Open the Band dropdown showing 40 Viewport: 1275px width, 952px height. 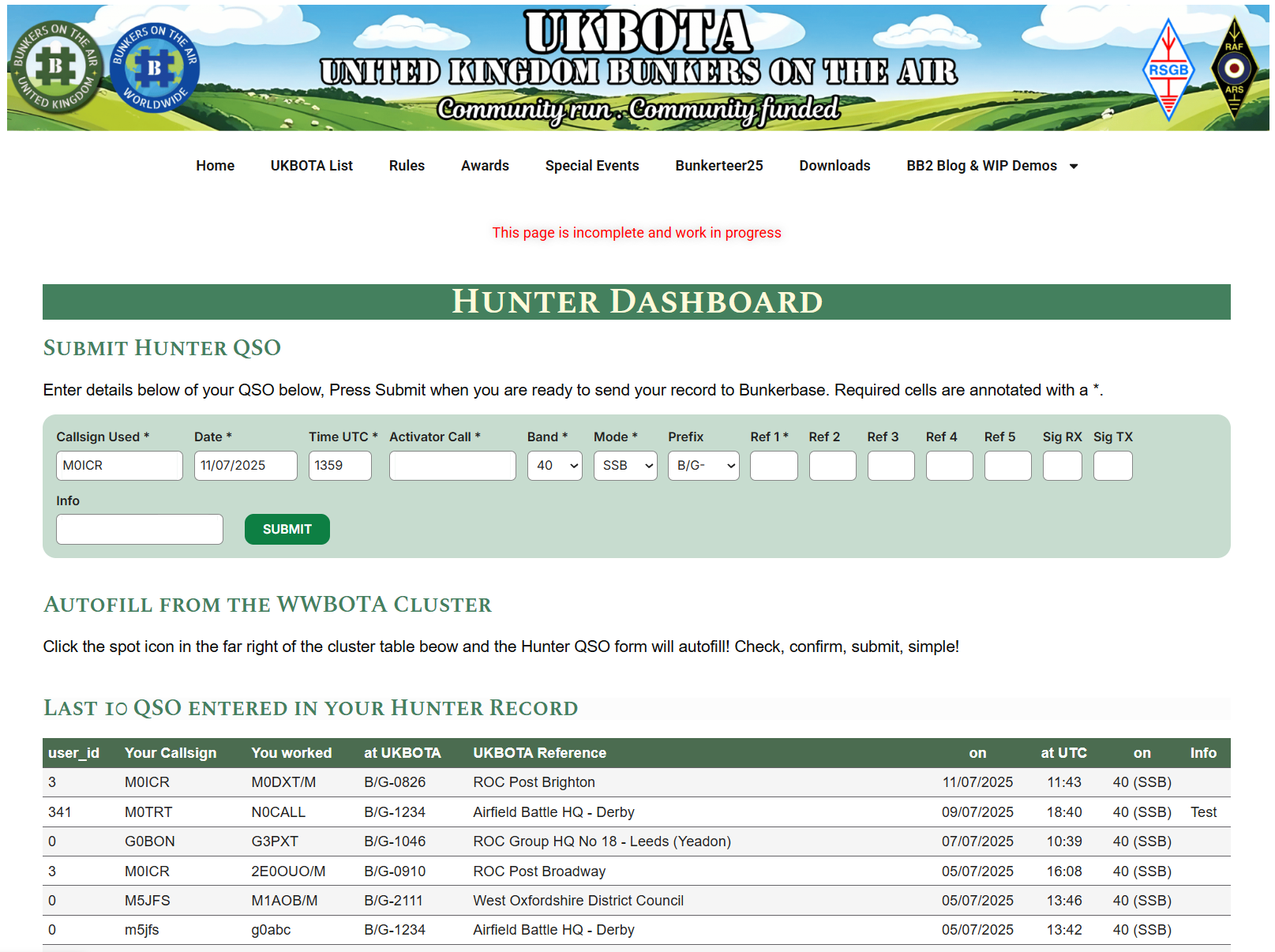(555, 466)
